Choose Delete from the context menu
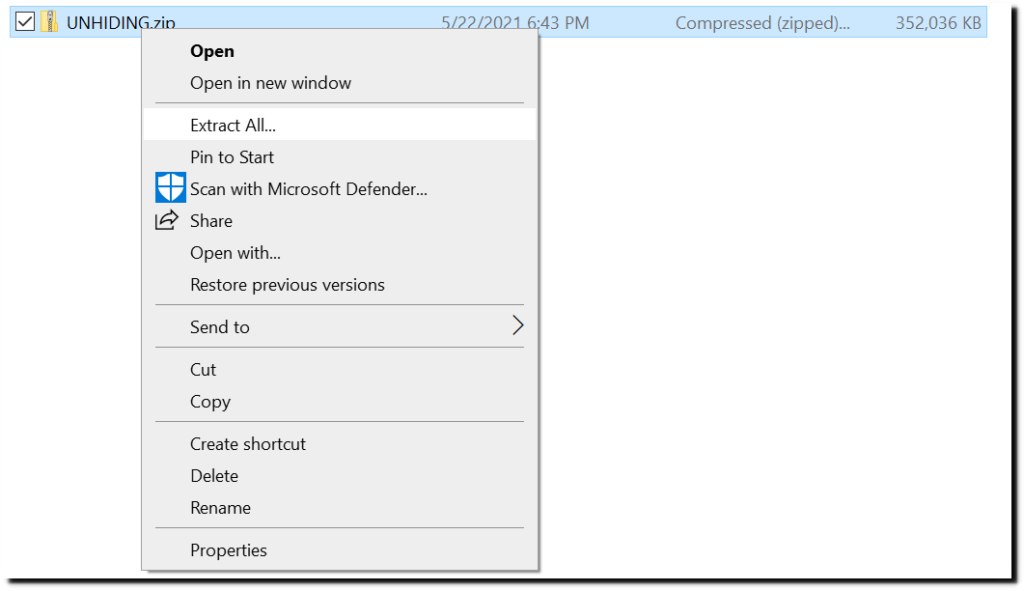1024x591 pixels. [340, 476]
